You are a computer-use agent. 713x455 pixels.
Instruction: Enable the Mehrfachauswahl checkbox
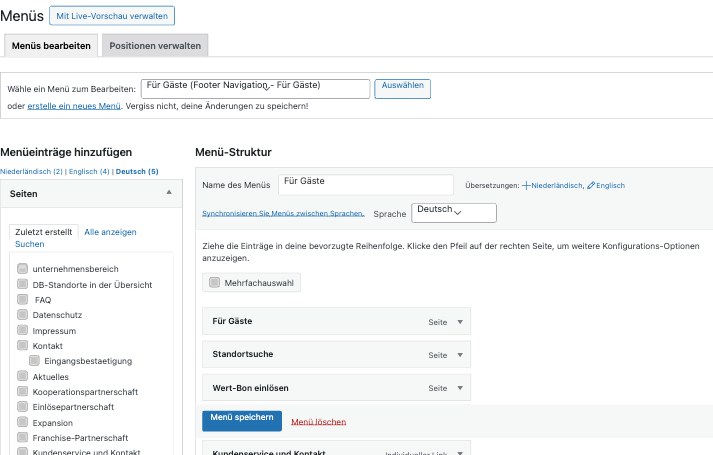(214, 282)
